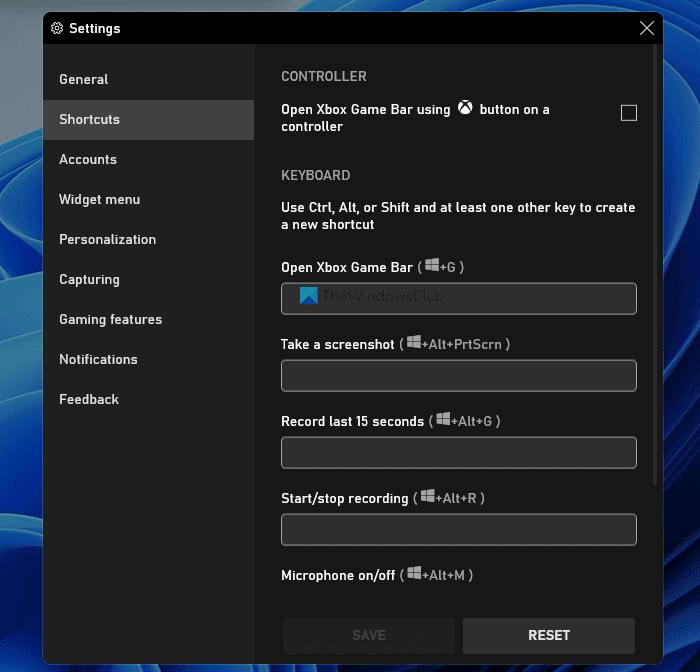This screenshot has width=700, height=672.
Task: Click Windows key icon beside Start/stop recording
Action: (428, 496)
